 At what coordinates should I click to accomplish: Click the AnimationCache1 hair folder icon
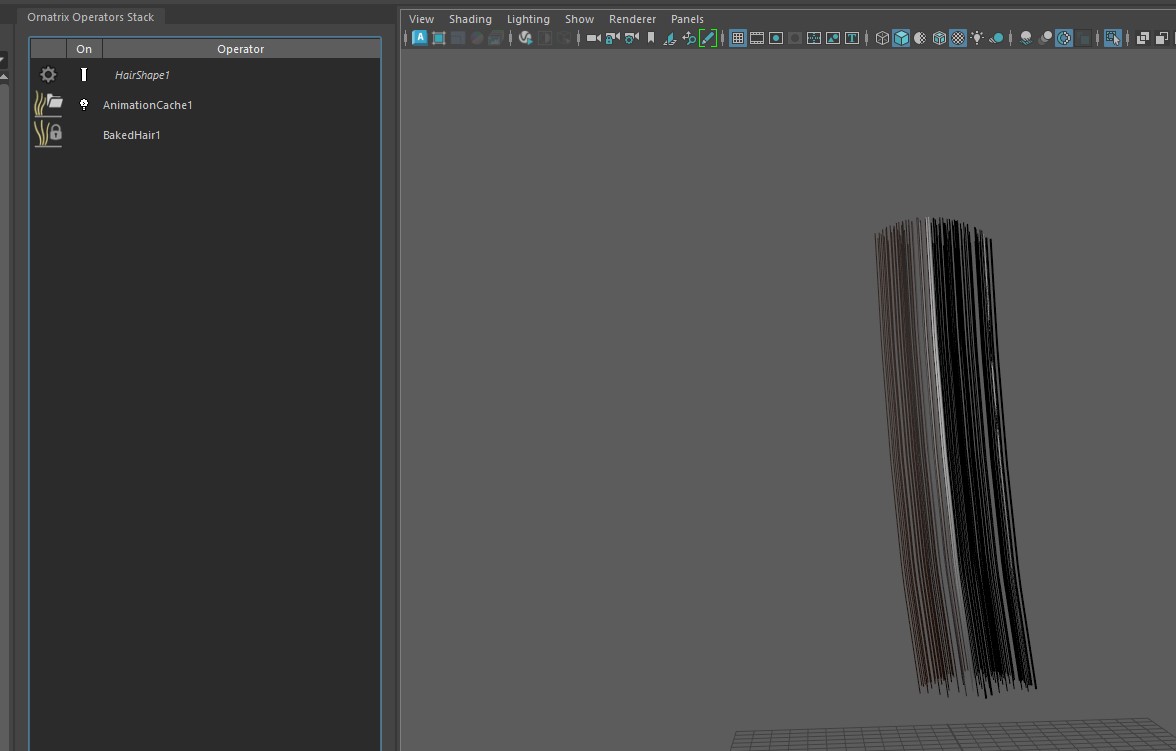[x=48, y=104]
